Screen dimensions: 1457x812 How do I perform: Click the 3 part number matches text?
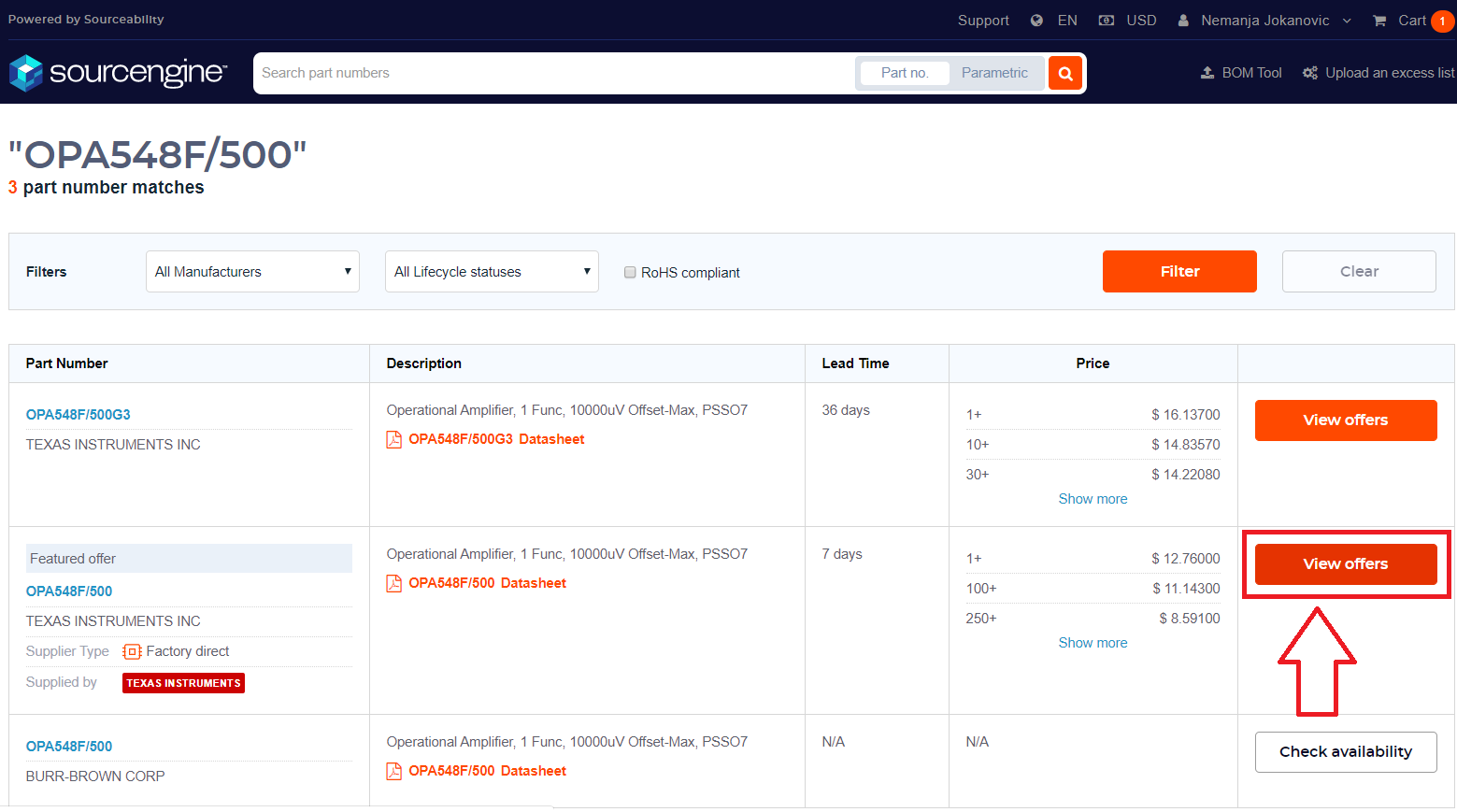point(106,188)
